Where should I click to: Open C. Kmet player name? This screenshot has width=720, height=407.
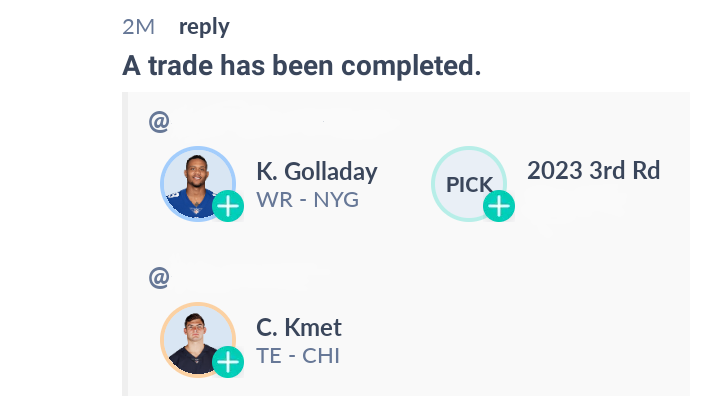(x=298, y=328)
